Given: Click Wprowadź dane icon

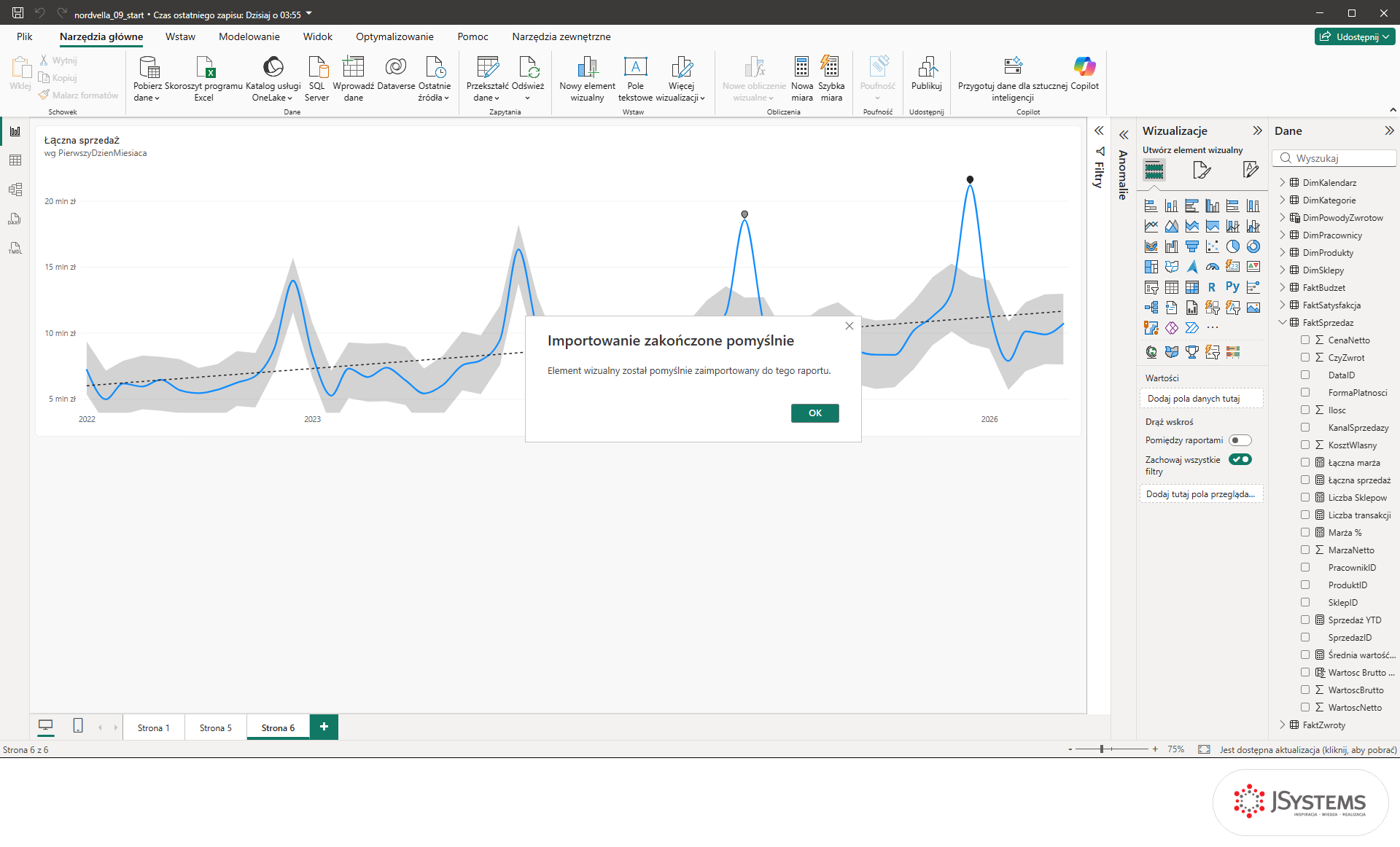Looking at the screenshot, I should coord(354,68).
